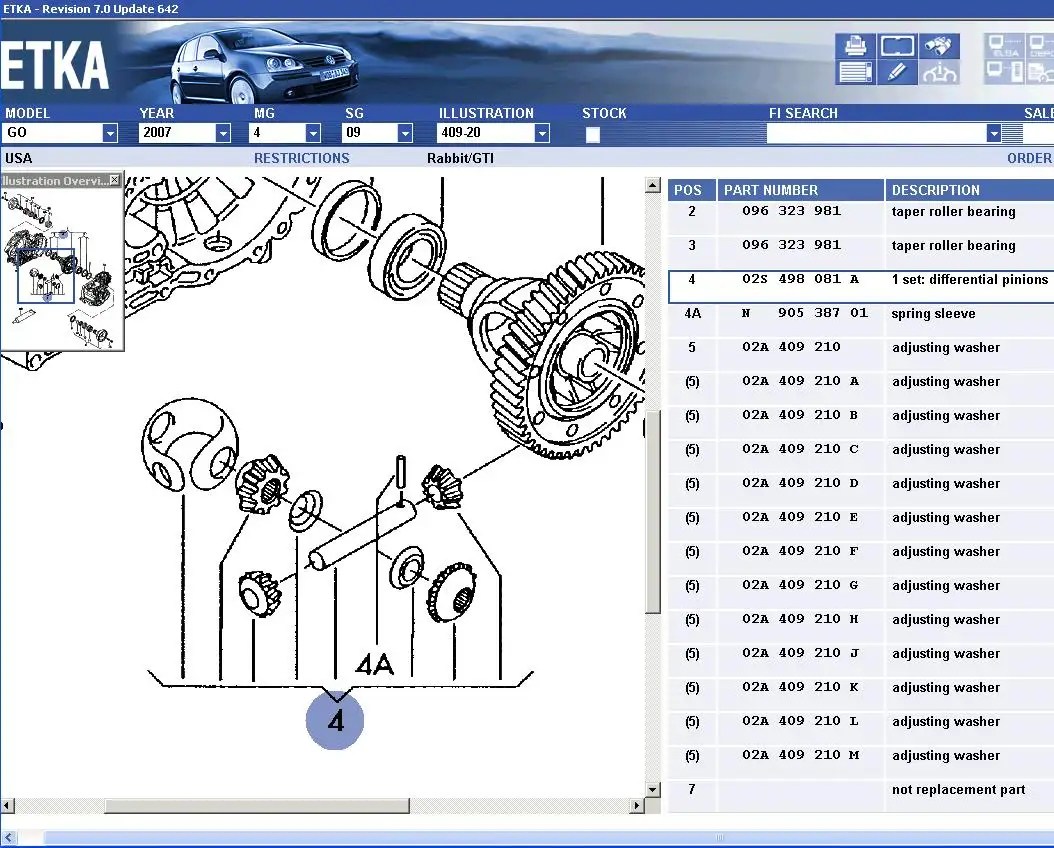Click position 7 in POS column

[x=692, y=789]
